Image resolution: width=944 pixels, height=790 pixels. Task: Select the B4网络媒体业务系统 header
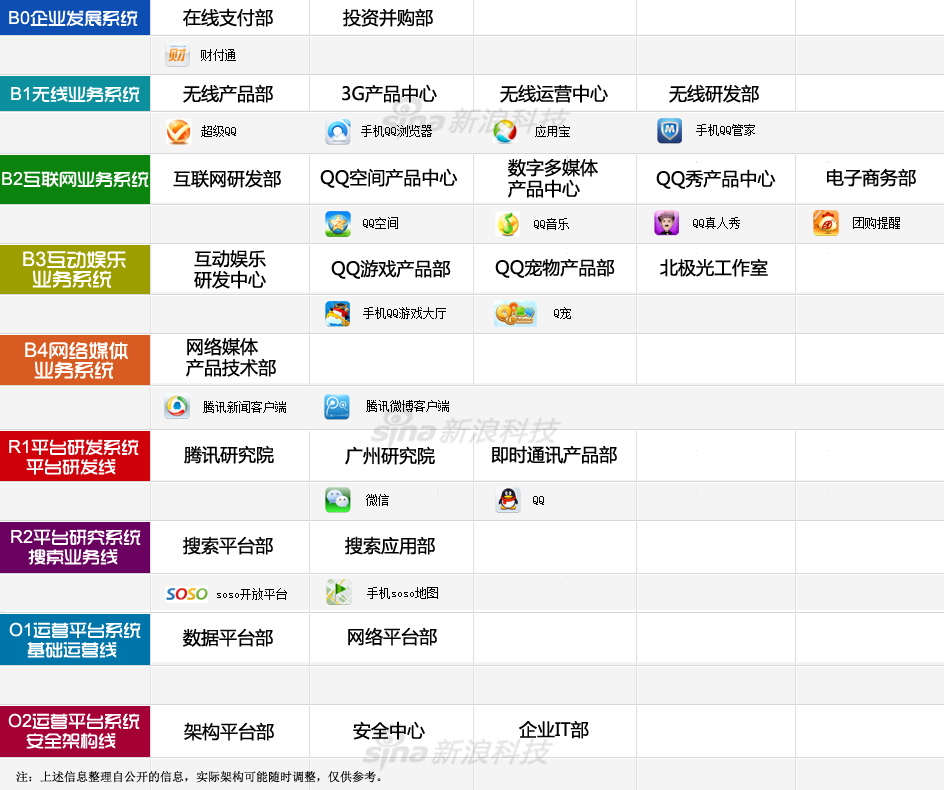(75, 360)
